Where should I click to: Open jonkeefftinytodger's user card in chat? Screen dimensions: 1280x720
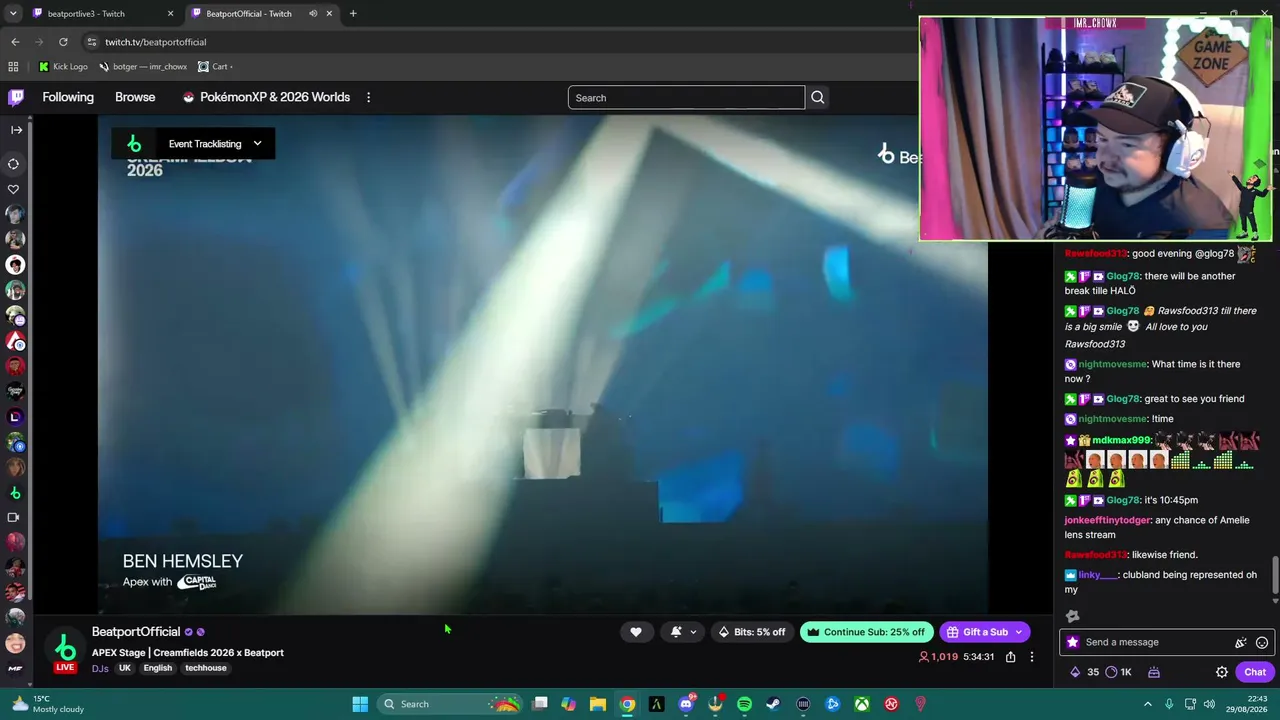click(1107, 520)
